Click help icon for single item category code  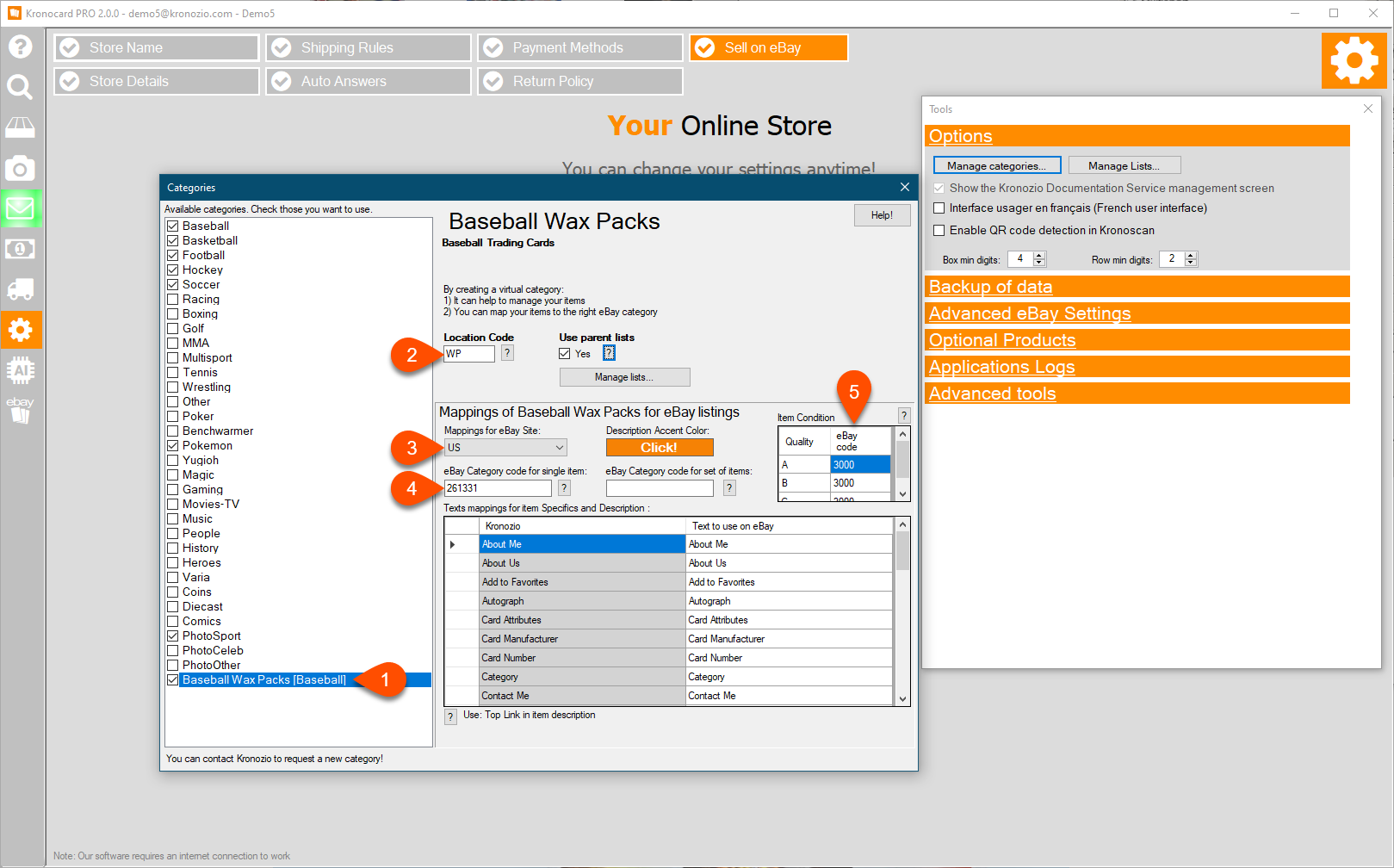coord(564,488)
